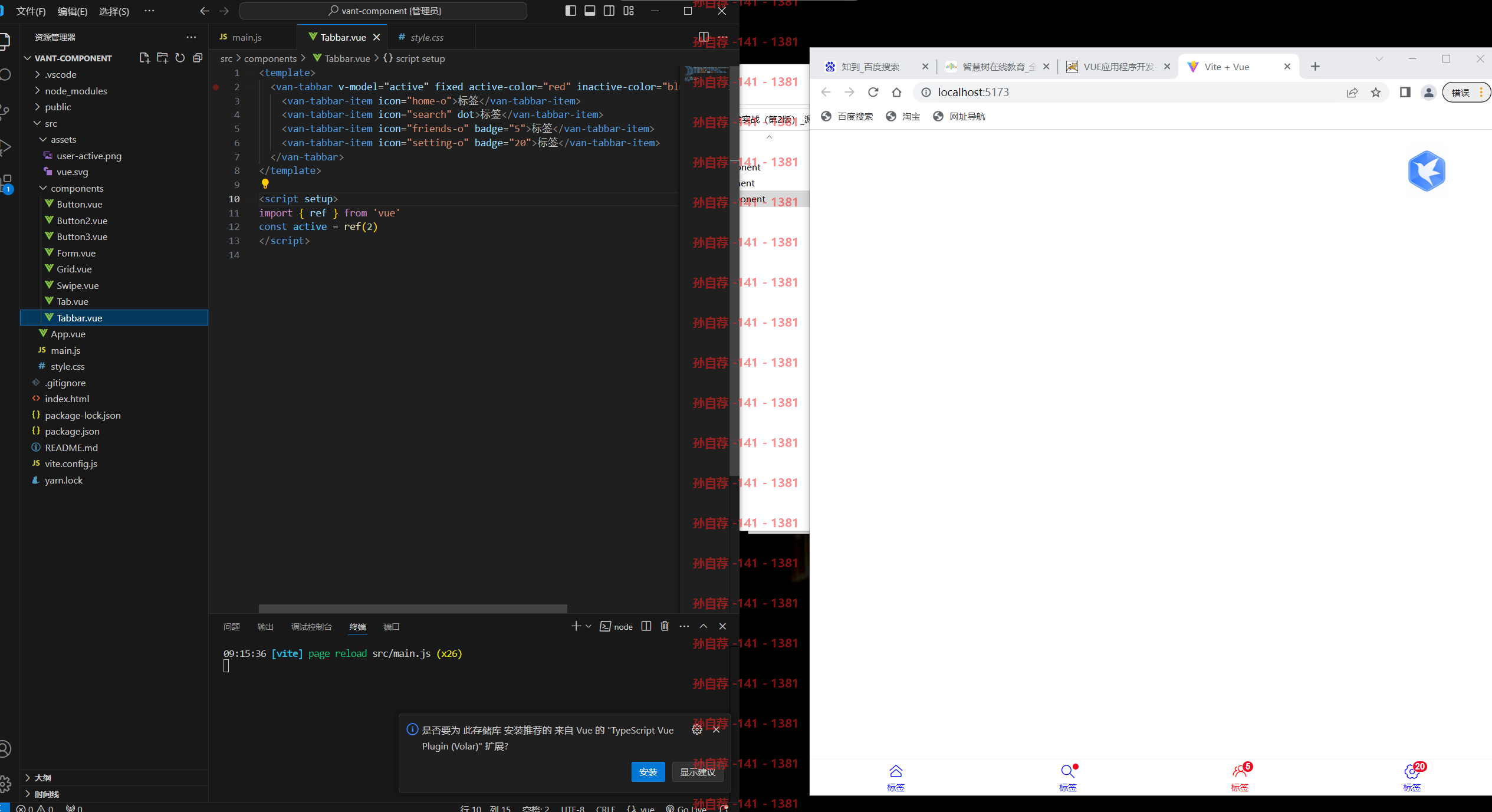This screenshot has width=1492, height=812.
Task: Open notification settings gear
Action: click(697, 729)
